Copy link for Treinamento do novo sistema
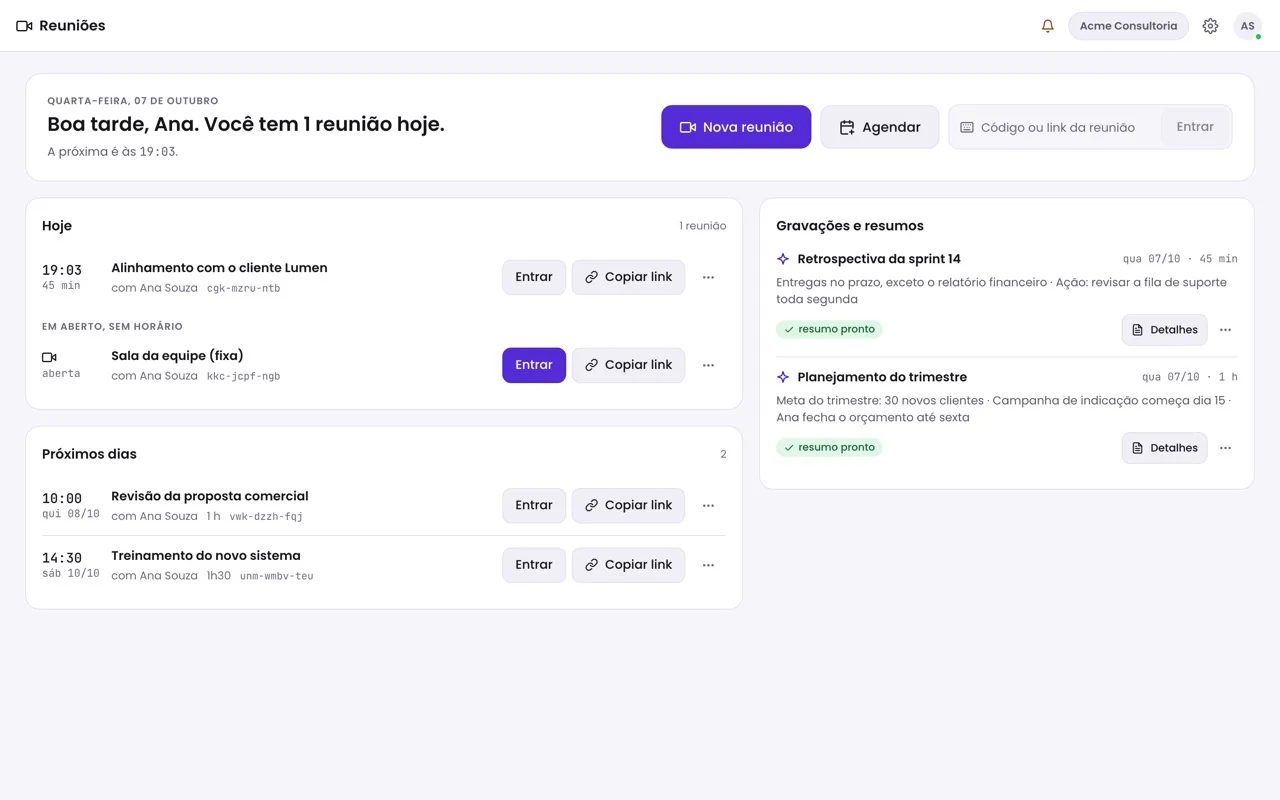The width and height of the screenshot is (1280, 800). point(628,565)
